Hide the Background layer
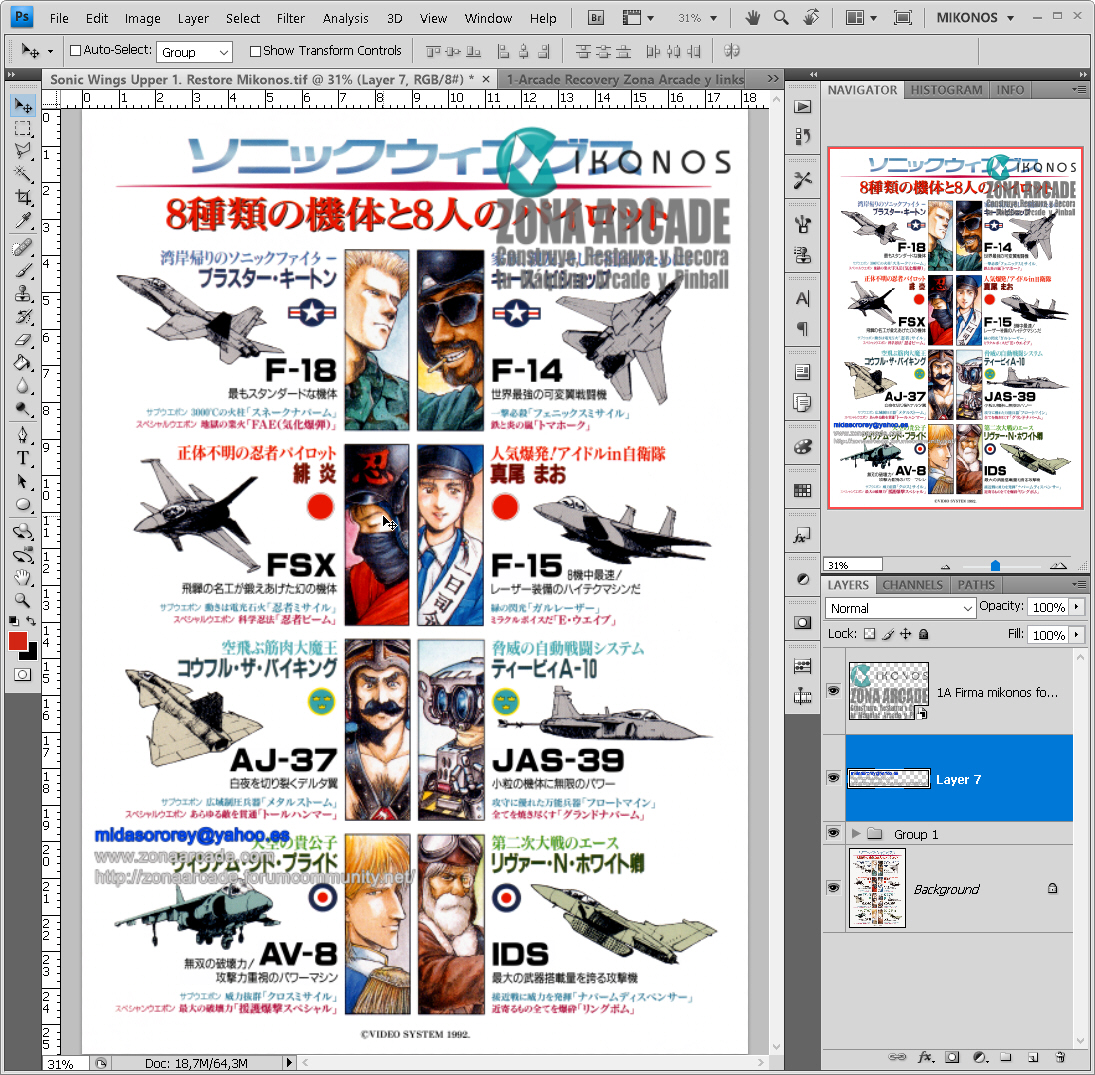Screen dimensions: 1095x1075 (833, 887)
